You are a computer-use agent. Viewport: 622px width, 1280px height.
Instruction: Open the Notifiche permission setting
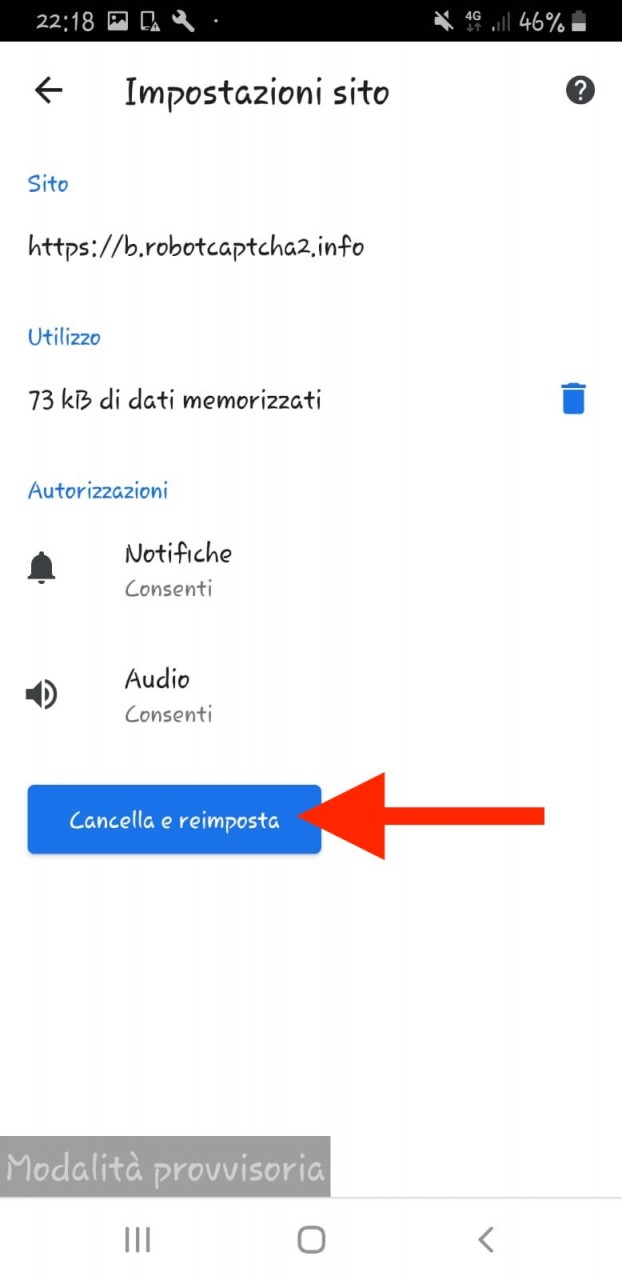pyautogui.click(x=311, y=570)
